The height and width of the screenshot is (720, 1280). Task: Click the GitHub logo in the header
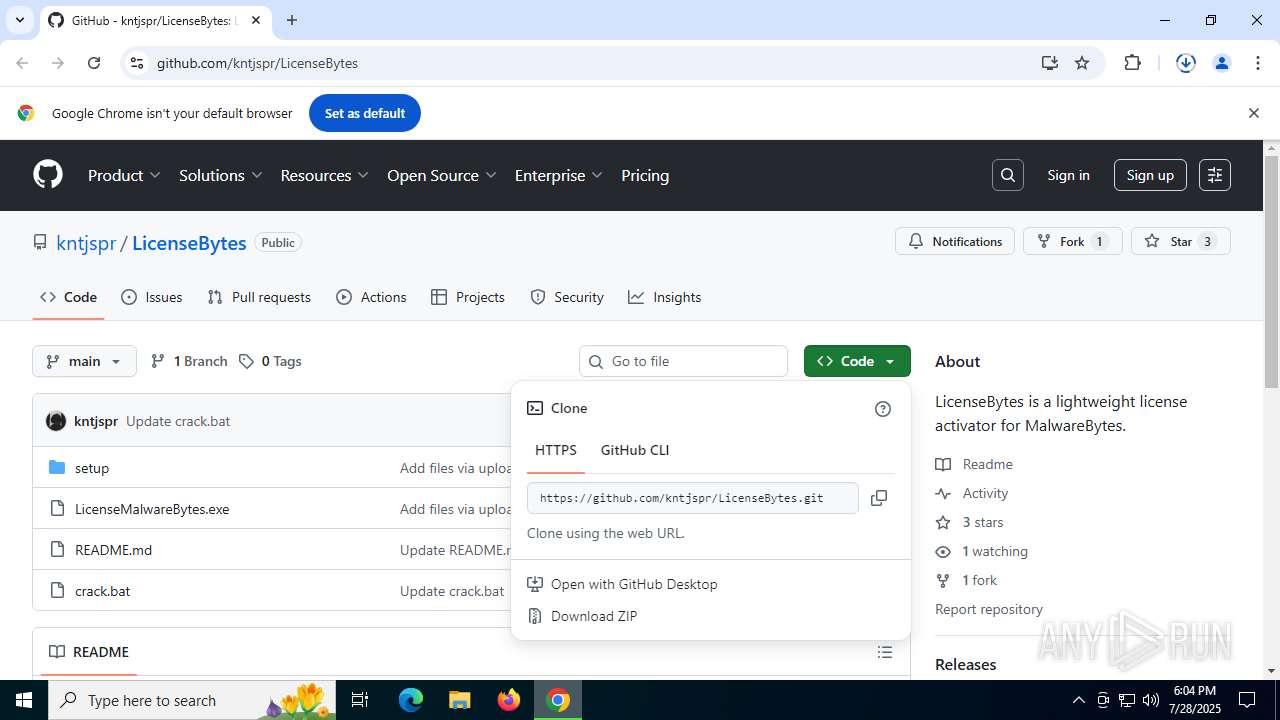coord(48,175)
